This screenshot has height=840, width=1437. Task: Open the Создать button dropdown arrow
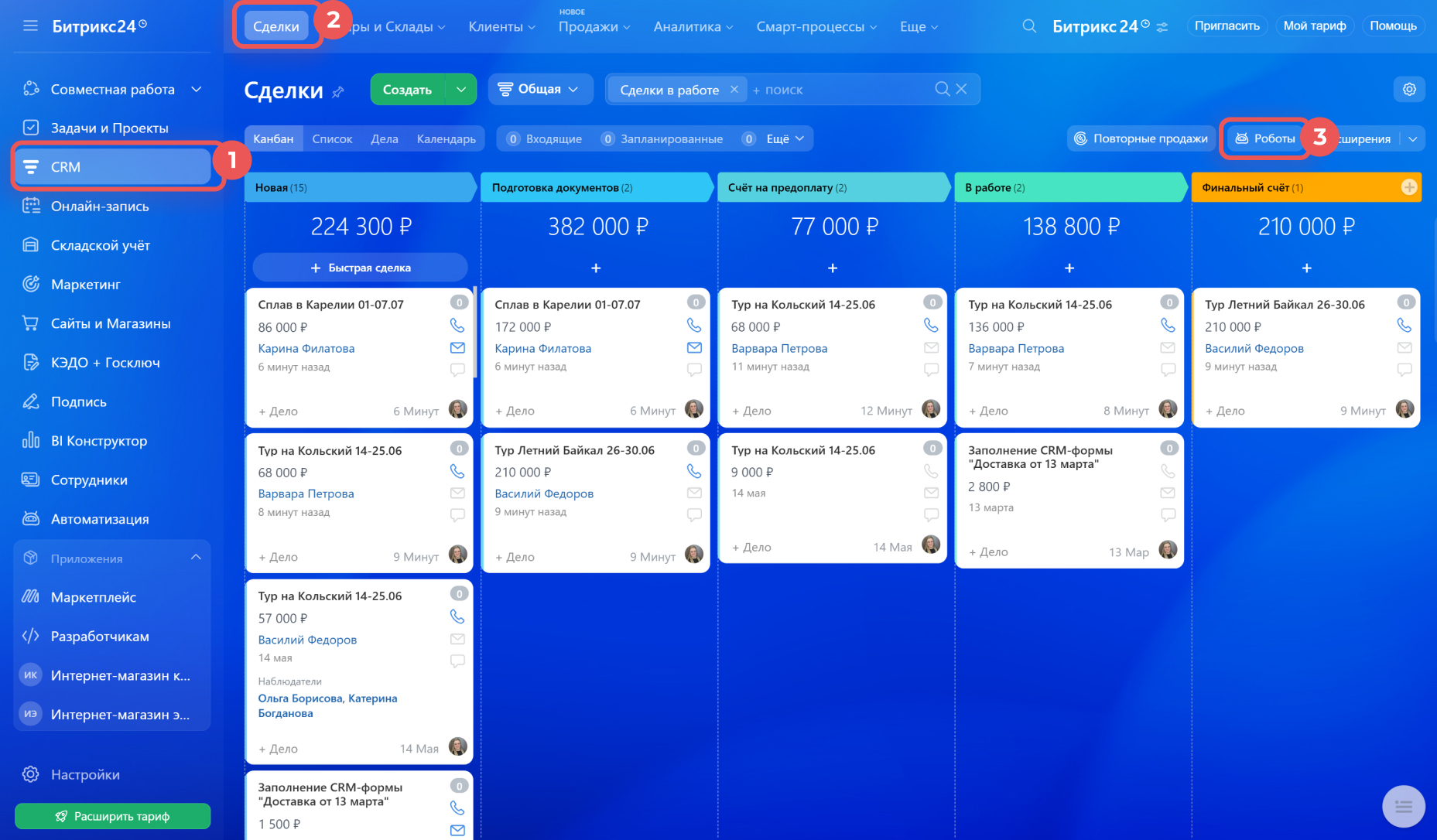click(x=461, y=90)
